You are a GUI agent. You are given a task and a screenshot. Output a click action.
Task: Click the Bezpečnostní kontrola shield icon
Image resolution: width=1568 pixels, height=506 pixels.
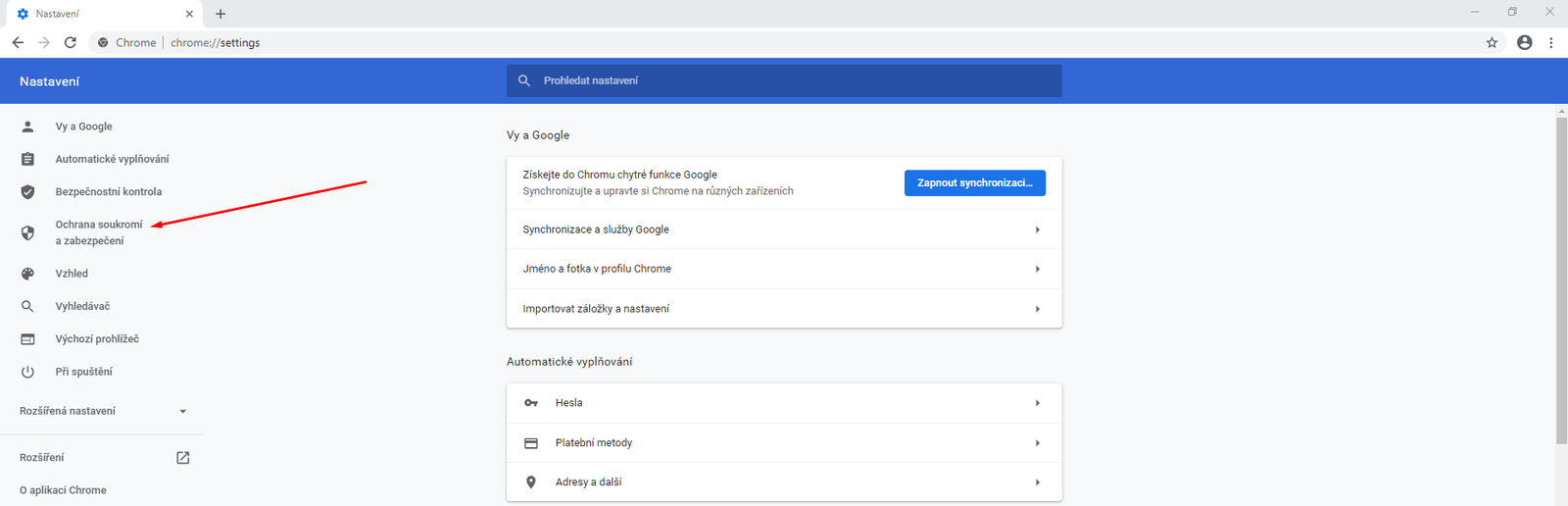27,192
